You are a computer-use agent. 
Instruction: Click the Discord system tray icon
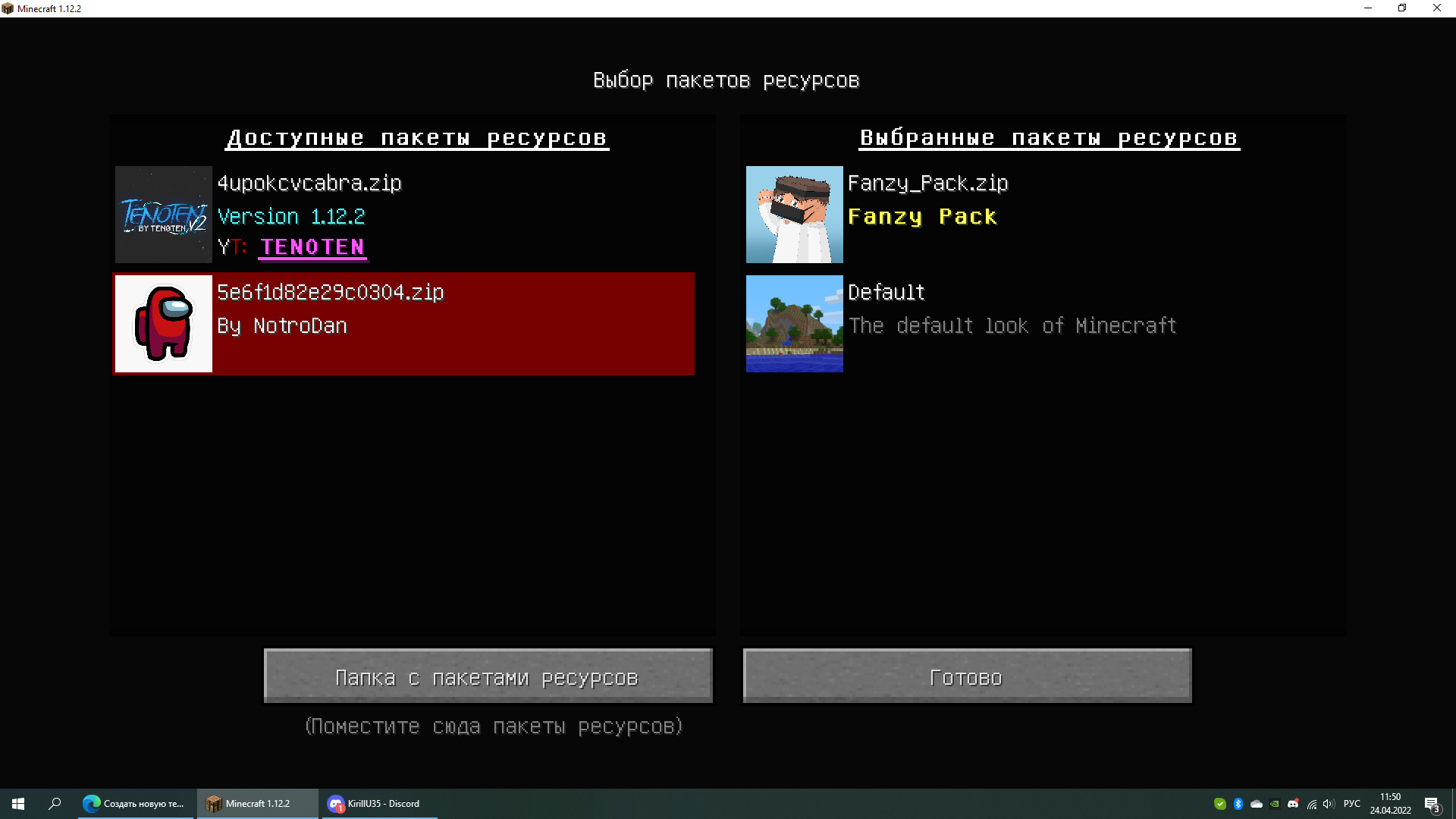1293,804
